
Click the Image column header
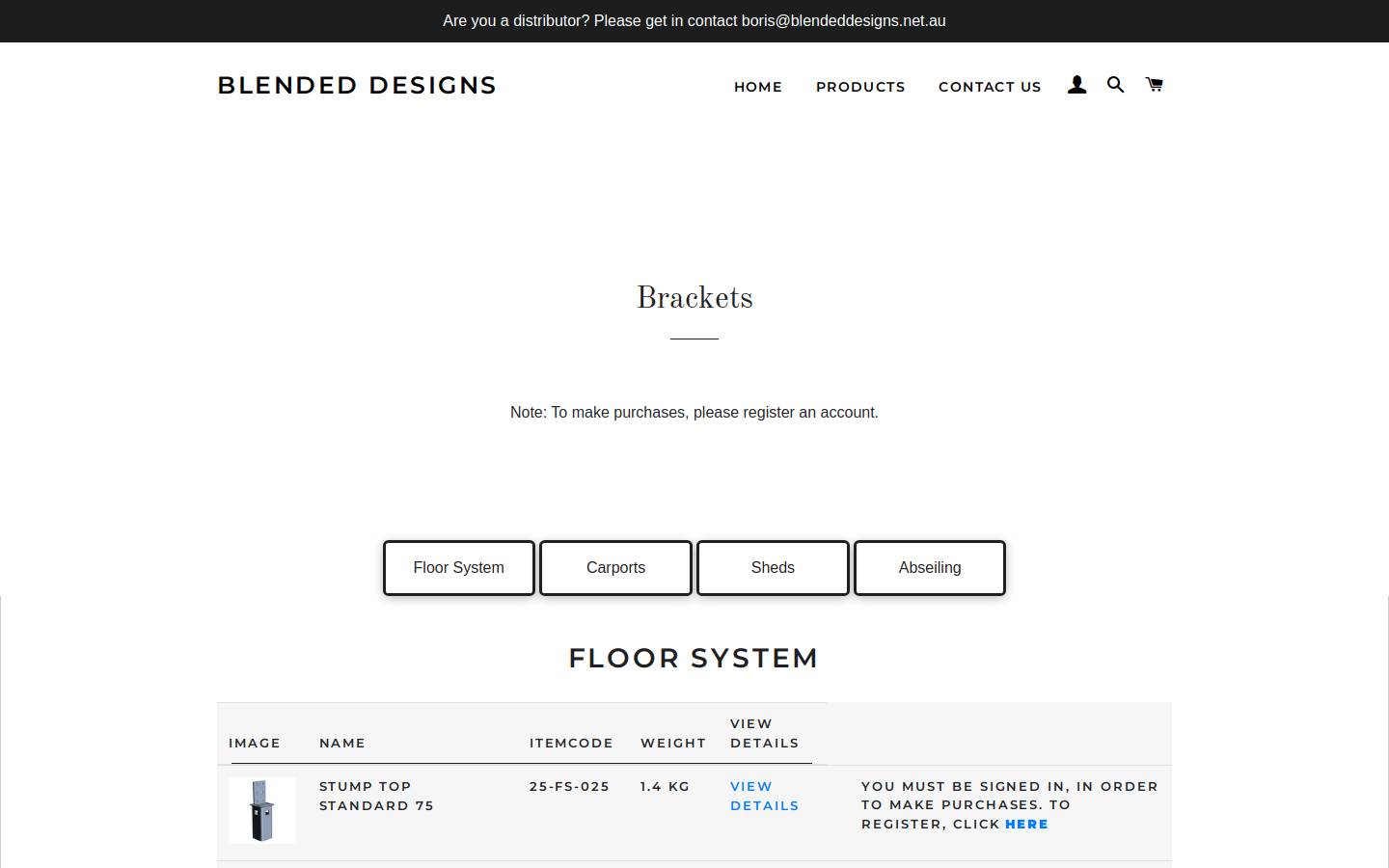coord(255,743)
